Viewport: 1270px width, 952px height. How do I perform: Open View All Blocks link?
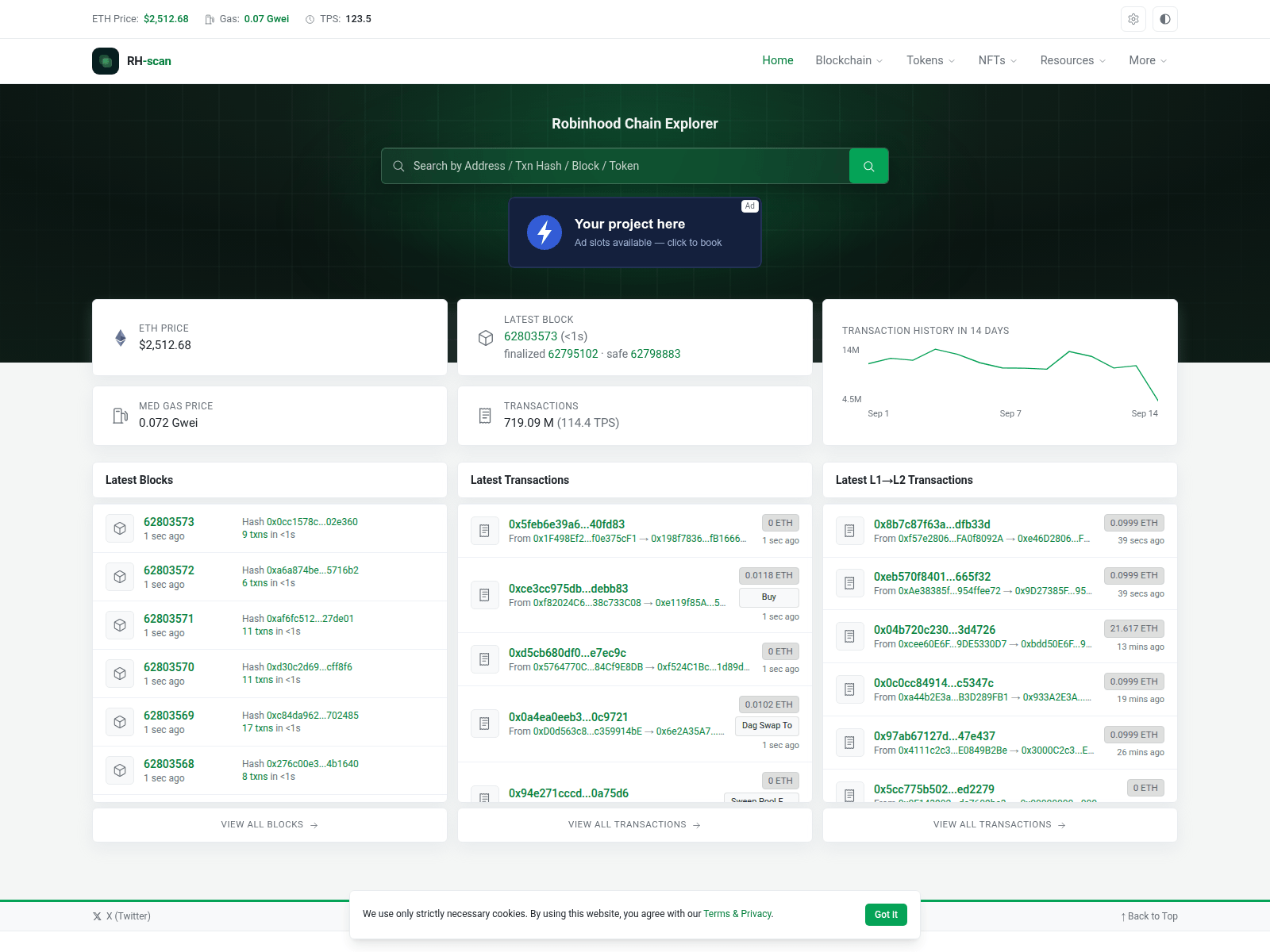click(x=270, y=825)
